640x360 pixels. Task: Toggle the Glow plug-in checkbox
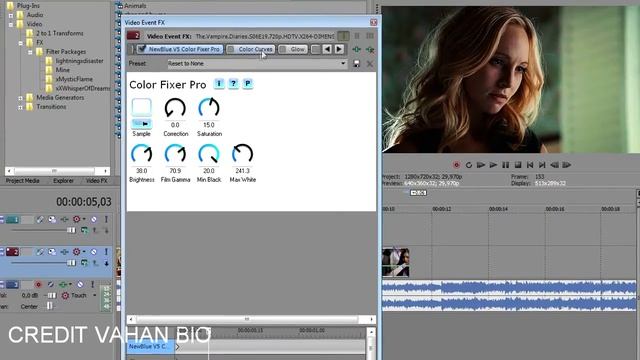pos(282,49)
